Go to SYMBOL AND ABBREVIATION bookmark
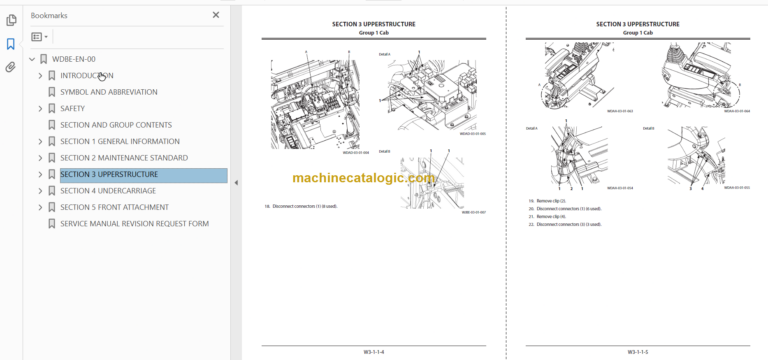The height and width of the screenshot is (360, 768). (109, 92)
